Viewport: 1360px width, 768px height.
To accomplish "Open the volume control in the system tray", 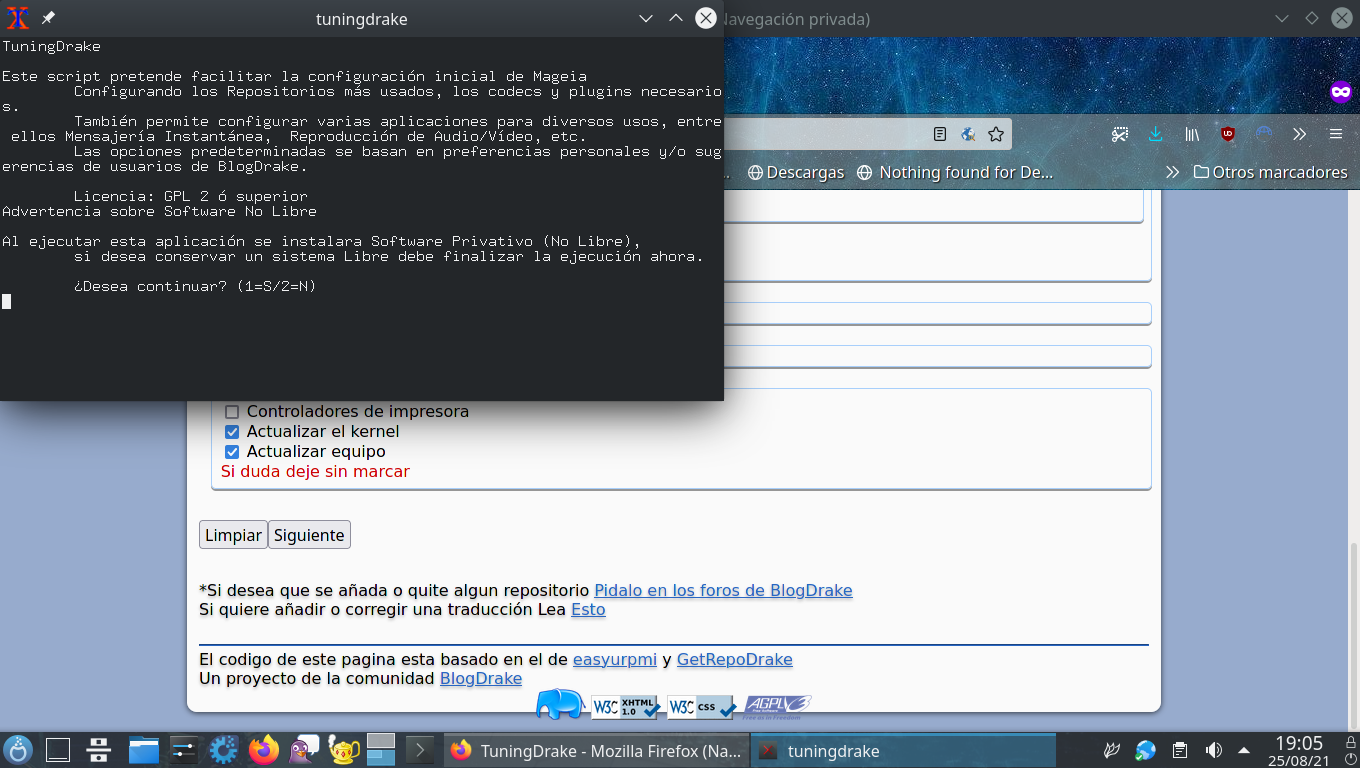I will tap(1214, 750).
